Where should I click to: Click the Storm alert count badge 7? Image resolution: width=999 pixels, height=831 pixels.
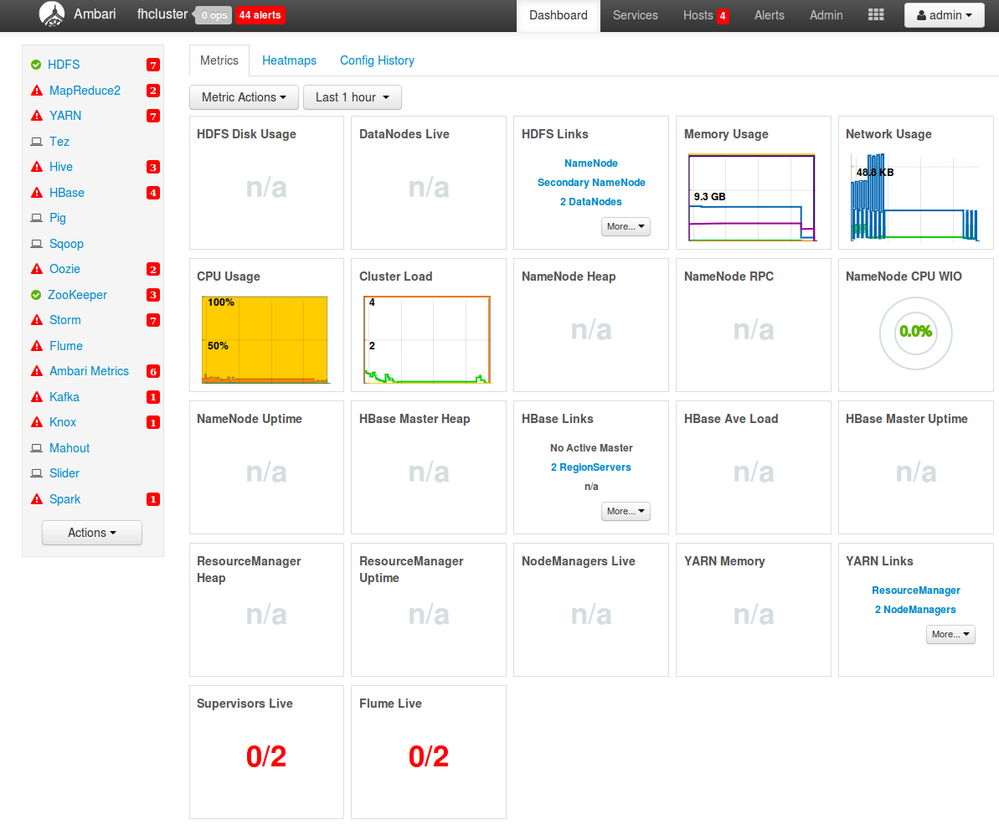pyautogui.click(x=153, y=320)
